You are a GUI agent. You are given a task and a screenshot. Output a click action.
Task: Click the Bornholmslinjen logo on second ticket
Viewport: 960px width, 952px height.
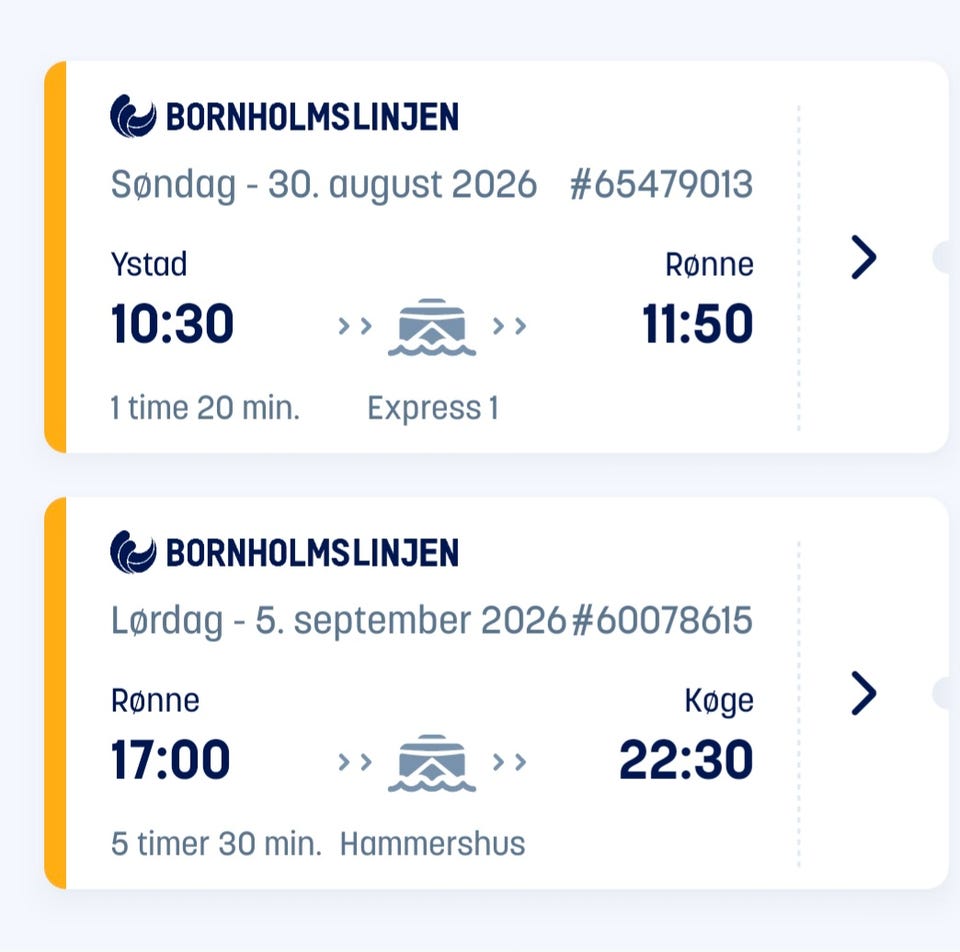click(x=284, y=552)
